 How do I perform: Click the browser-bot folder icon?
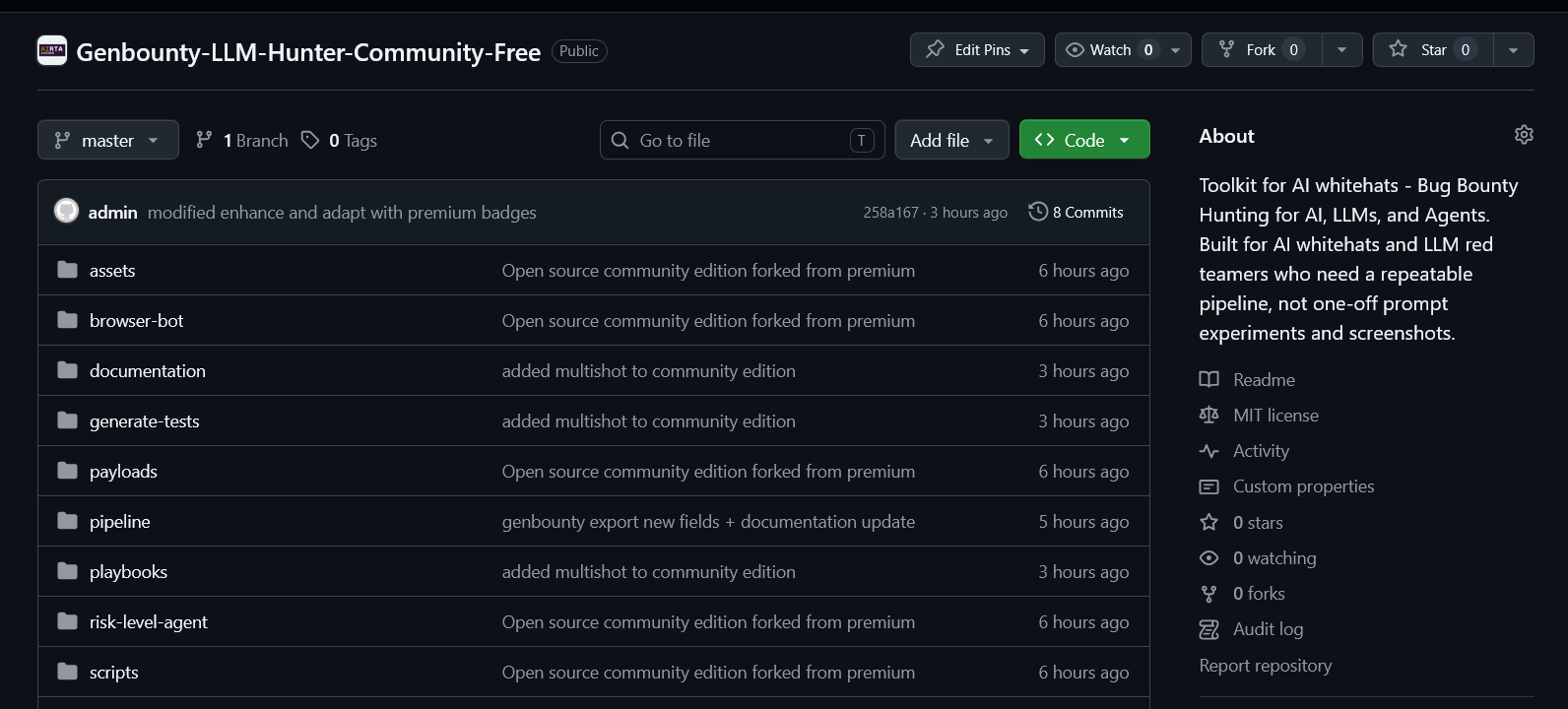coord(67,320)
